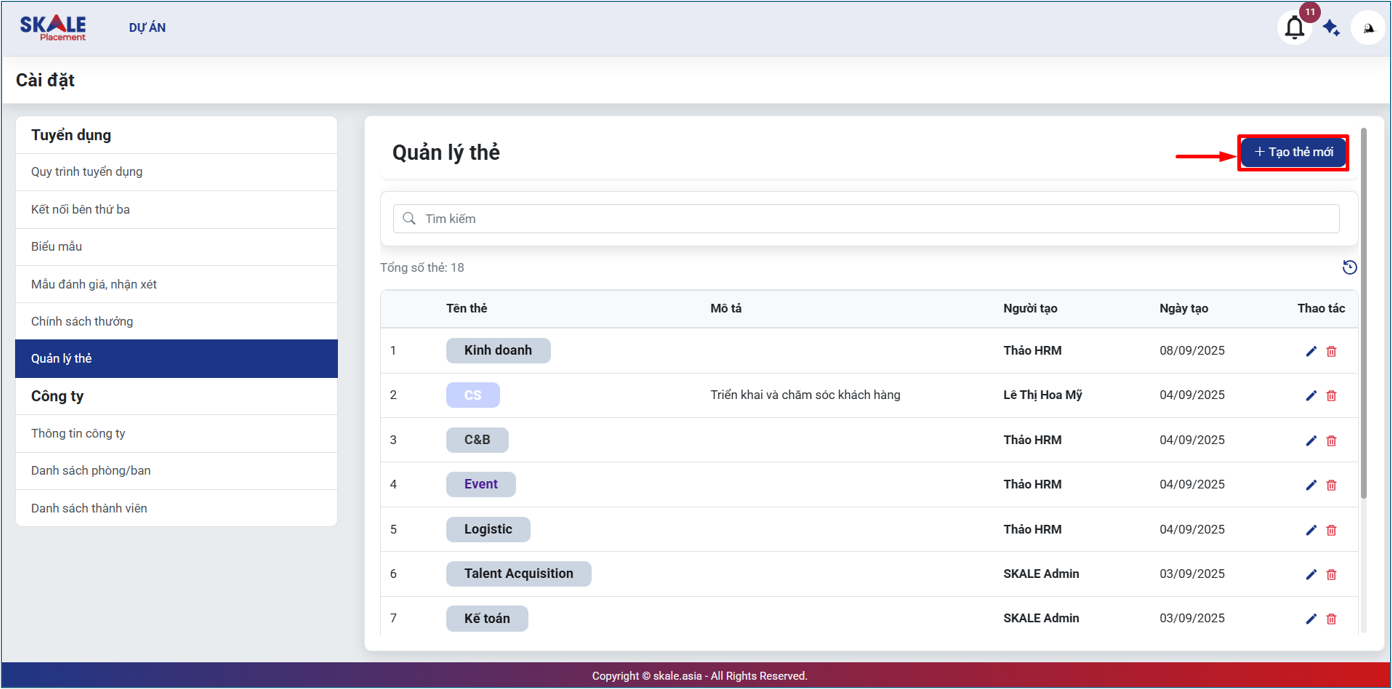The image size is (1392, 689).
Task: Focus the Tìm kiếm search field
Action: 866,218
